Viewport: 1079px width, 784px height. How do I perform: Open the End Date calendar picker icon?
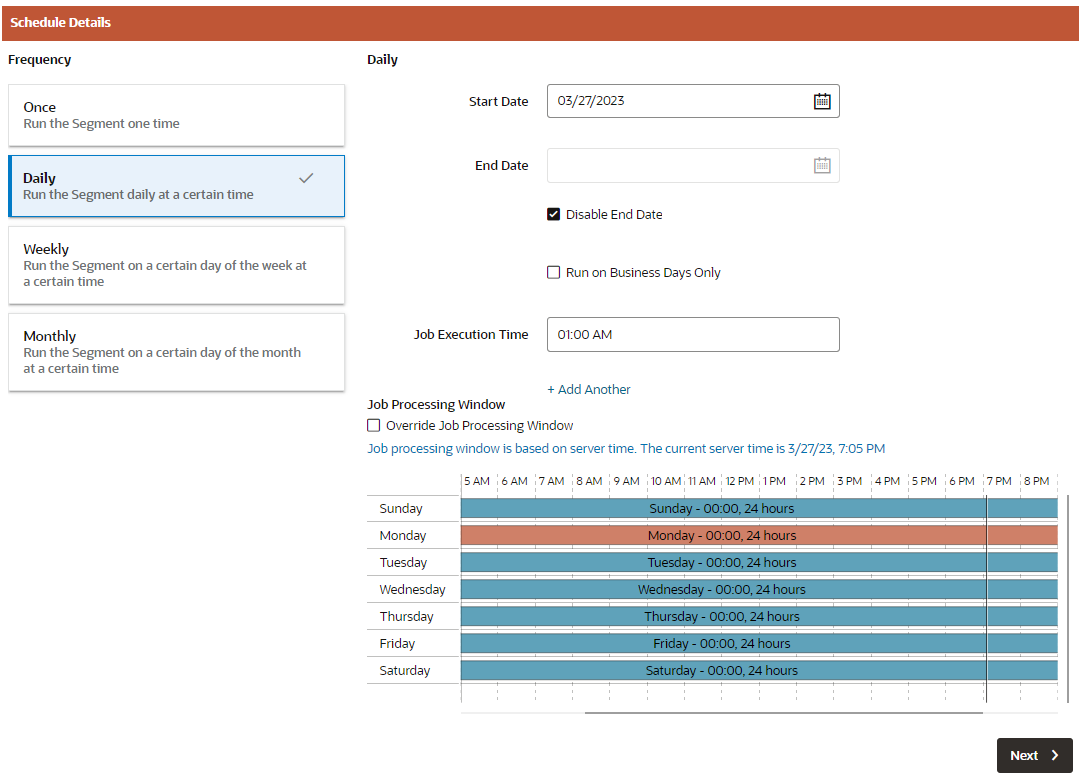click(822, 165)
